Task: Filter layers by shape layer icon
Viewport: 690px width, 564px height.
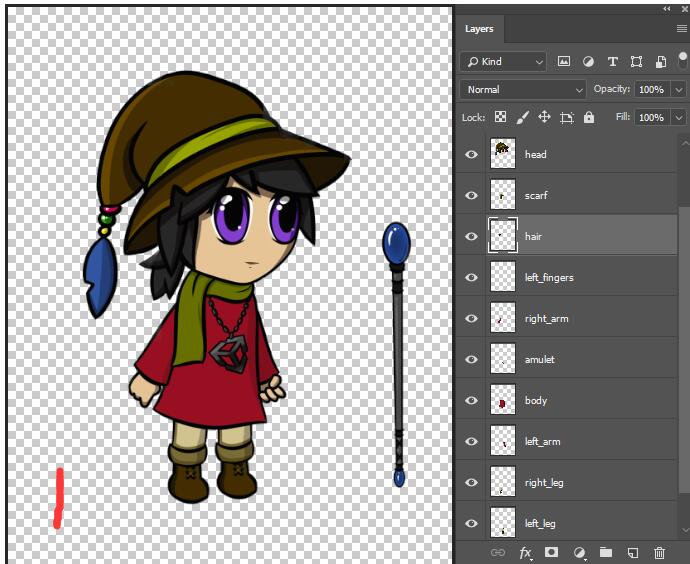Action: 636,62
